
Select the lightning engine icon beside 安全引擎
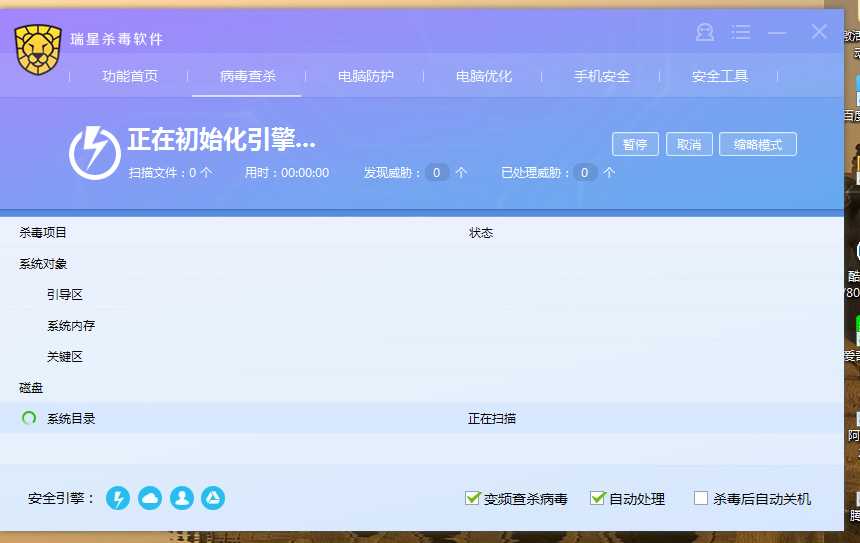coord(118,499)
